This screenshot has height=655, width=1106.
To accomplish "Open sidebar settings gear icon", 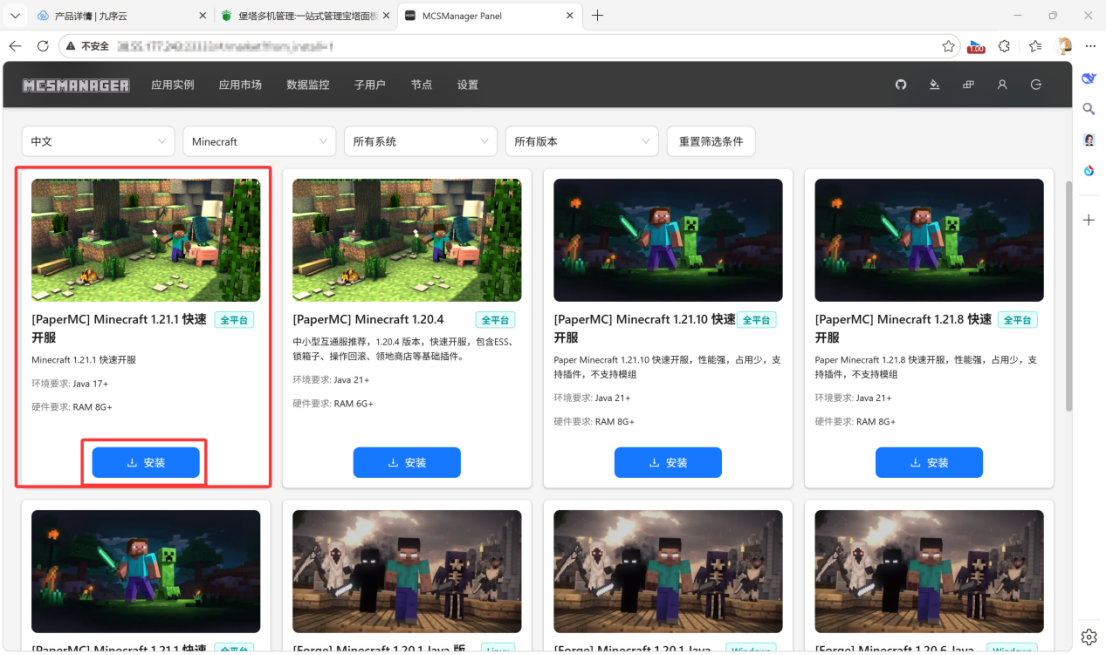I will [1089, 637].
